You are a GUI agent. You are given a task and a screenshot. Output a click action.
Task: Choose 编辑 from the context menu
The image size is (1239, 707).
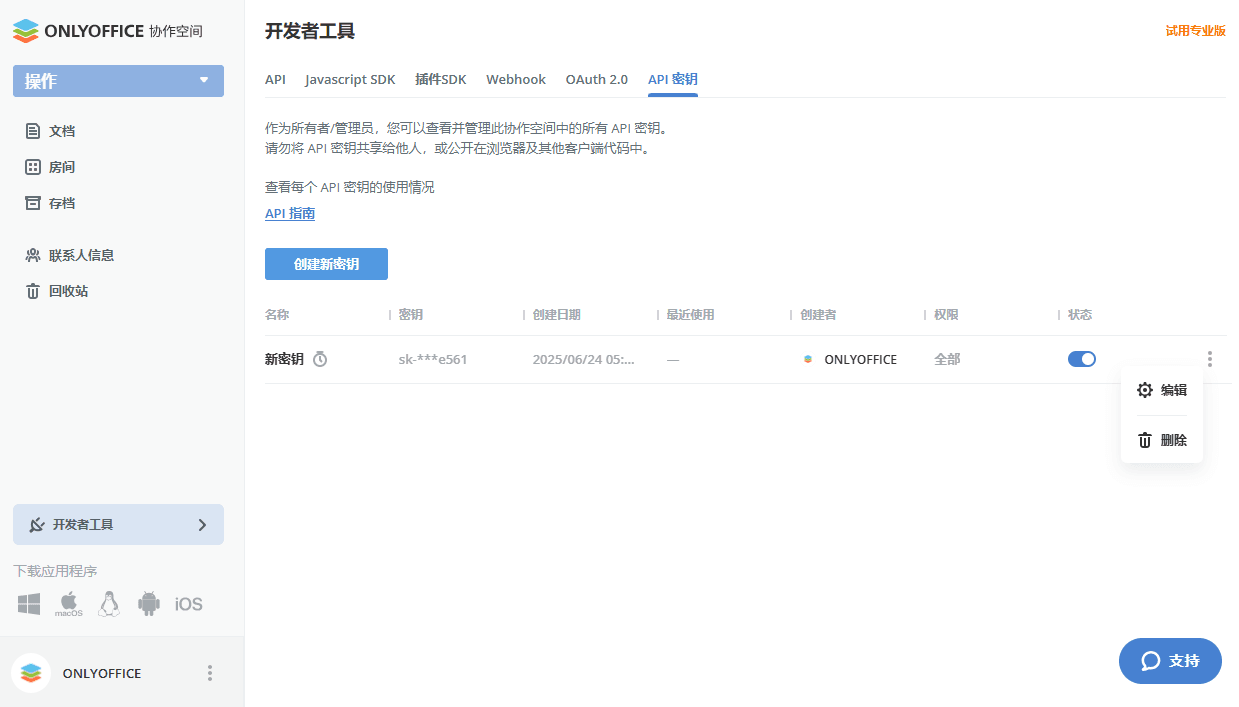tap(1162, 390)
